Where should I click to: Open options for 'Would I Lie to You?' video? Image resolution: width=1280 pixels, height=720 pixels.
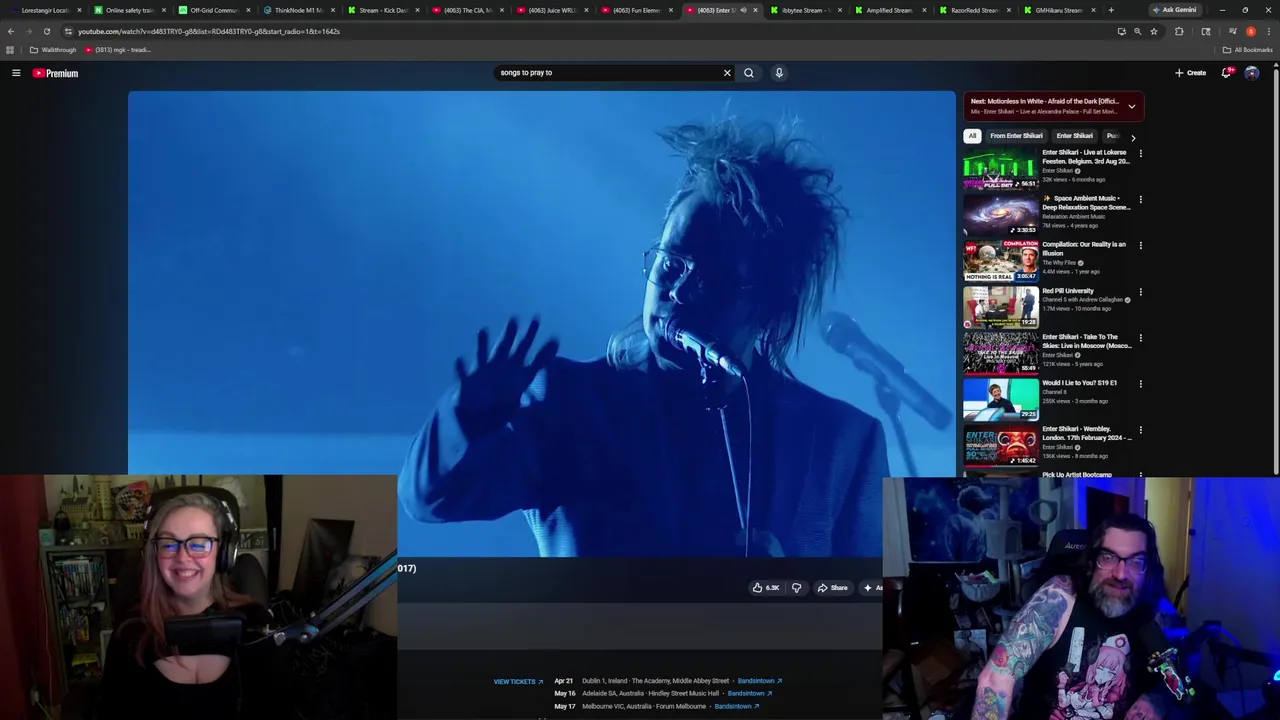(1140, 384)
